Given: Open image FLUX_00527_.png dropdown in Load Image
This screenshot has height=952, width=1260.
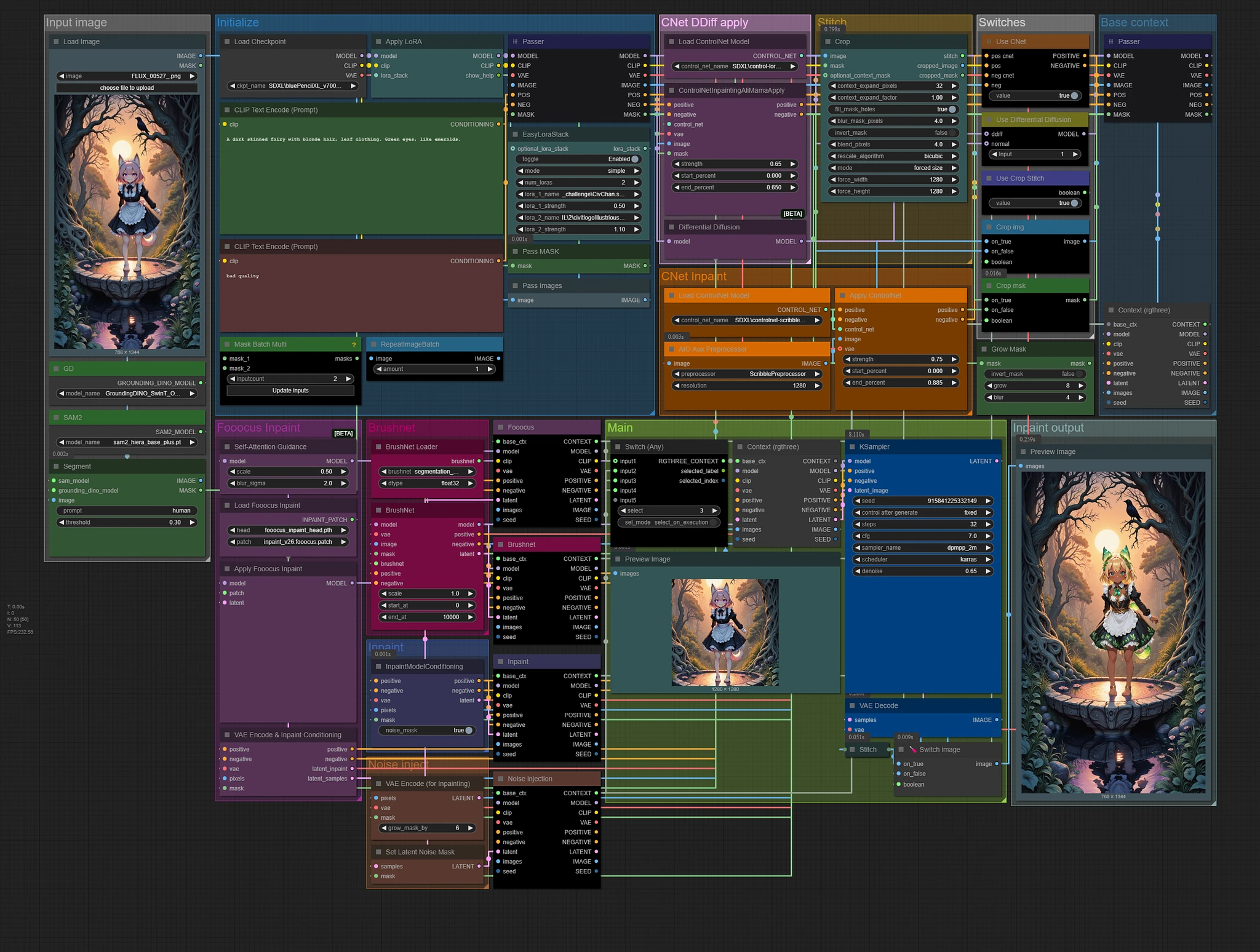Looking at the screenshot, I should (x=127, y=76).
